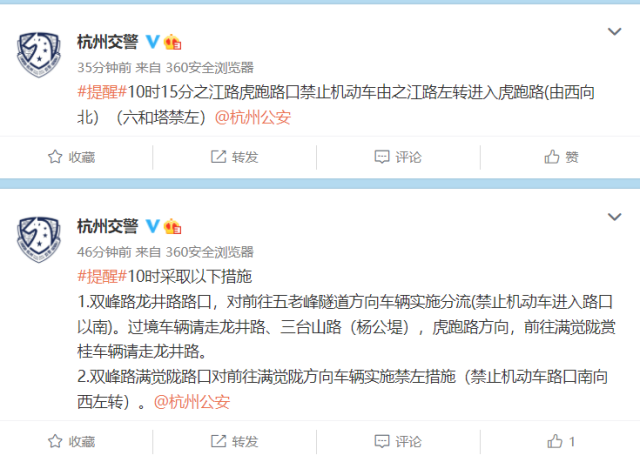Expand the chevron menu of first post
Viewport: 640px width, 462px height.
pyautogui.click(x=614, y=31)
